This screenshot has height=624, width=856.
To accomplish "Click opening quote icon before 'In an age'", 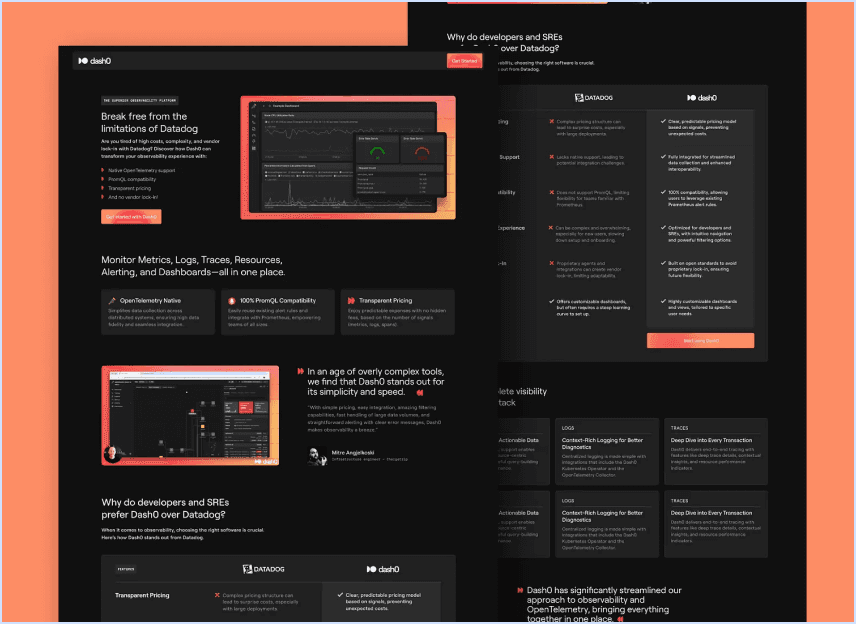I will click(x=300, y=371).
